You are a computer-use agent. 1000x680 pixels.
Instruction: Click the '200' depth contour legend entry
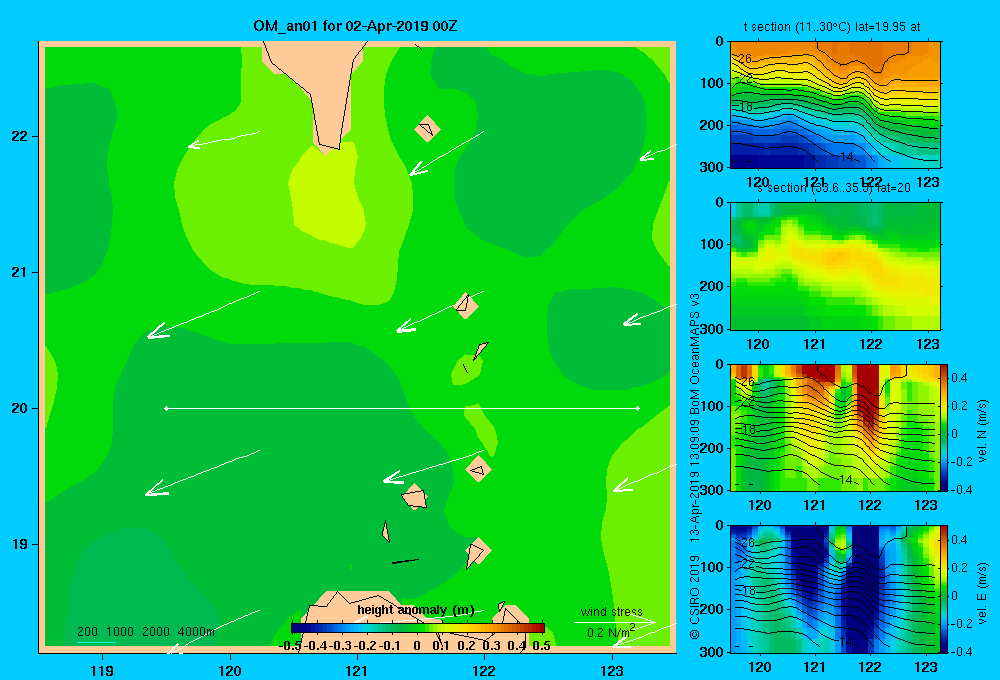point(87,632)
